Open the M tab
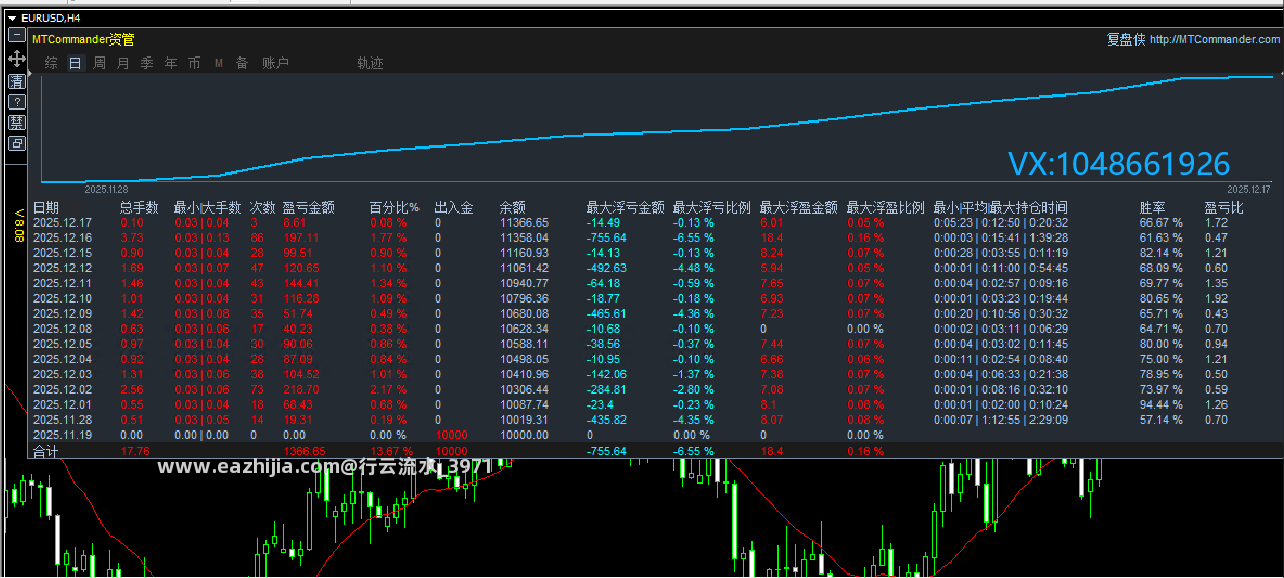This screenshot has width=1284, height=578. pos(219,63)
